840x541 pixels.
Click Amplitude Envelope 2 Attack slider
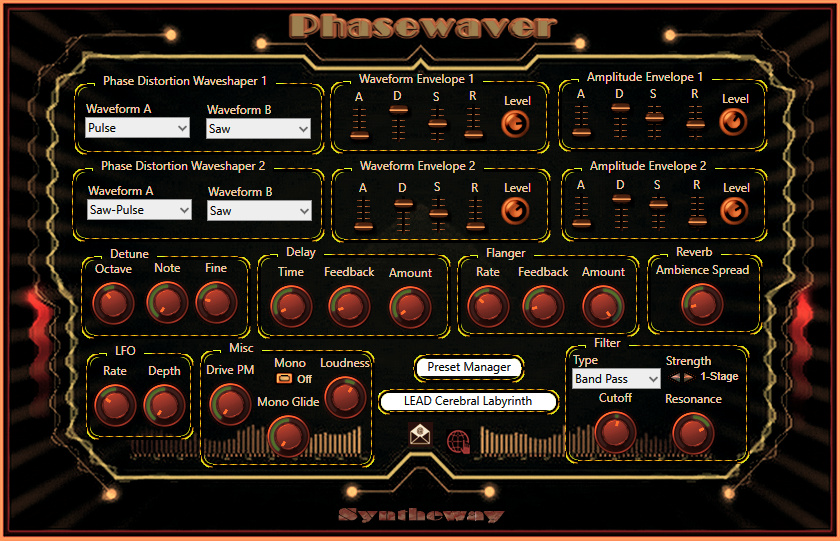coord(582,212)
